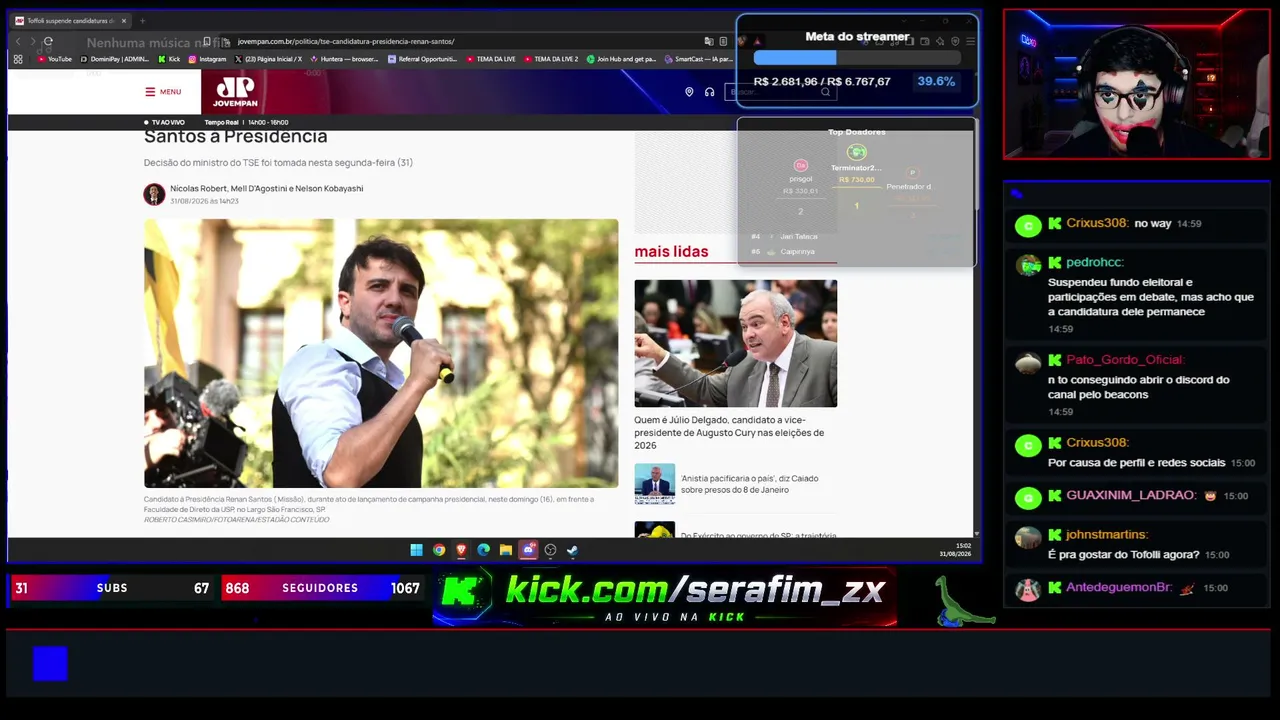1280x720 pixels.
Task: Open the Huntera browser bookmark
Action: tap(344, 59)
